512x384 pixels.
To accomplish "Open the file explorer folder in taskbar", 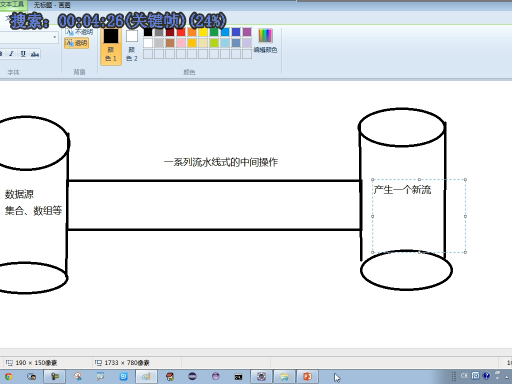I will 284,377.
